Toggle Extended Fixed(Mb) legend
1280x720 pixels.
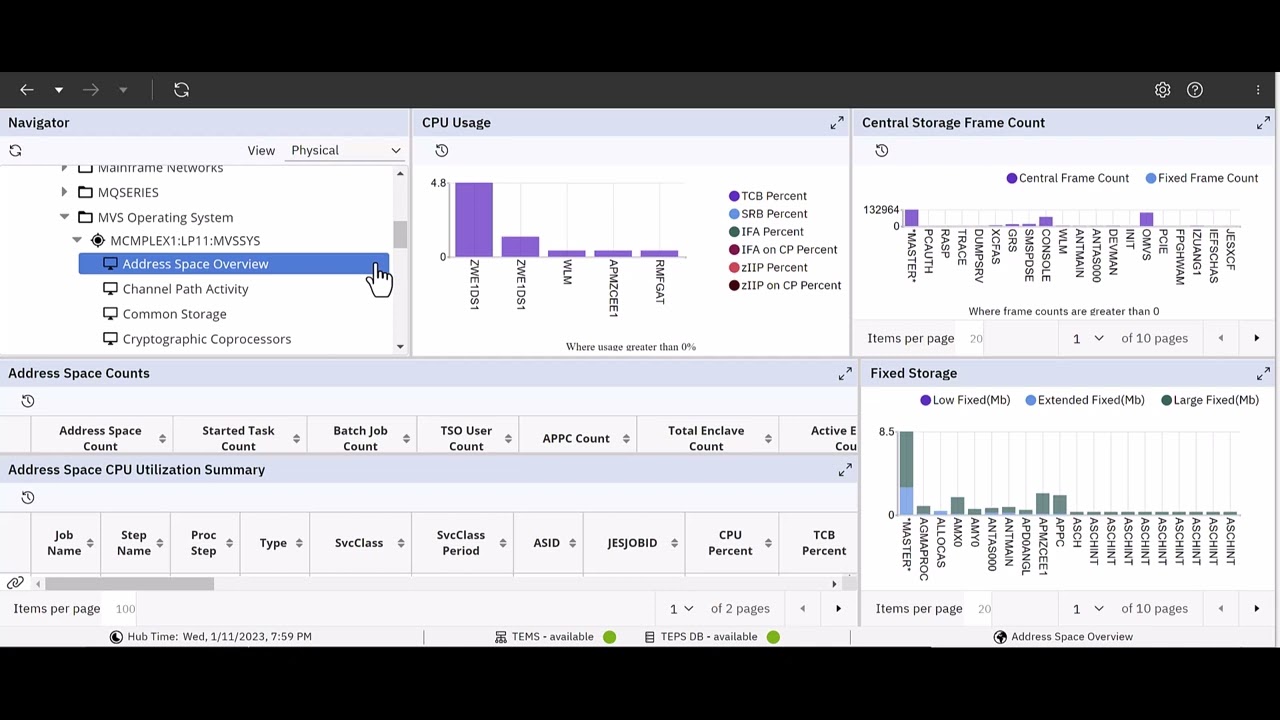pos(1085,400)
